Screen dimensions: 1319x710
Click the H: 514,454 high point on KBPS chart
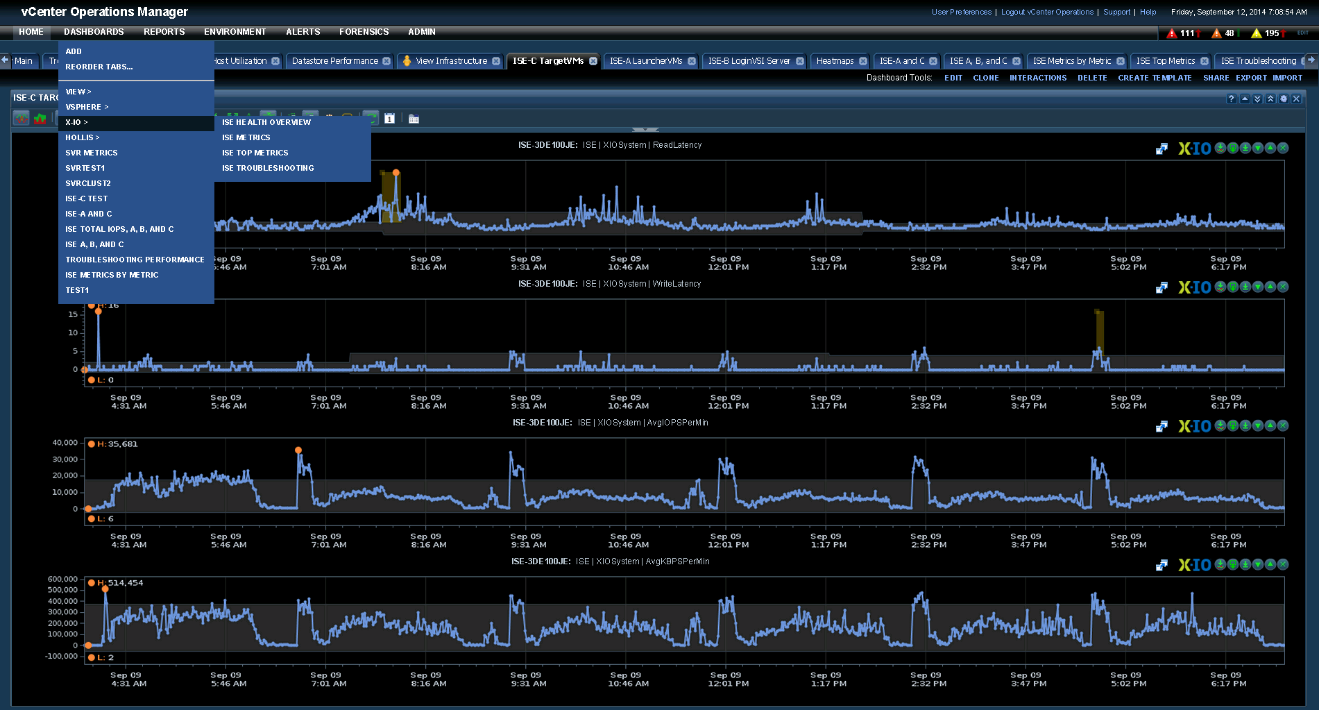(x=105, y=589)
